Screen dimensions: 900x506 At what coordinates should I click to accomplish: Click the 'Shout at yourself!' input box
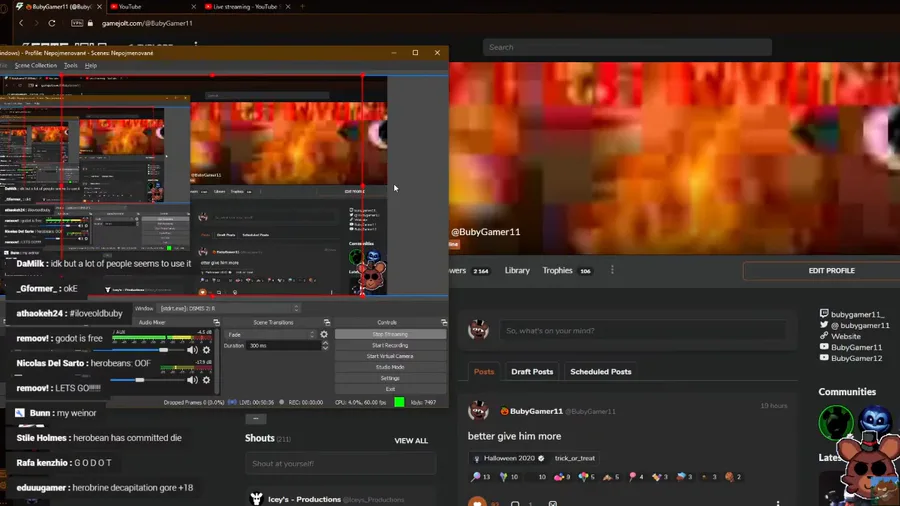coord(340,464)
